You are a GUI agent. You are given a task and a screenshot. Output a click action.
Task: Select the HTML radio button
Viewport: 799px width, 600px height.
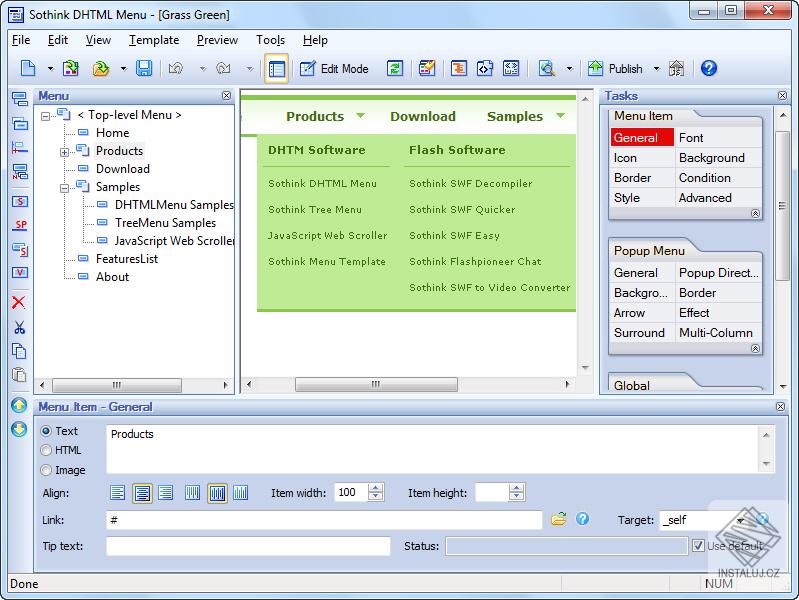(46, 451)
